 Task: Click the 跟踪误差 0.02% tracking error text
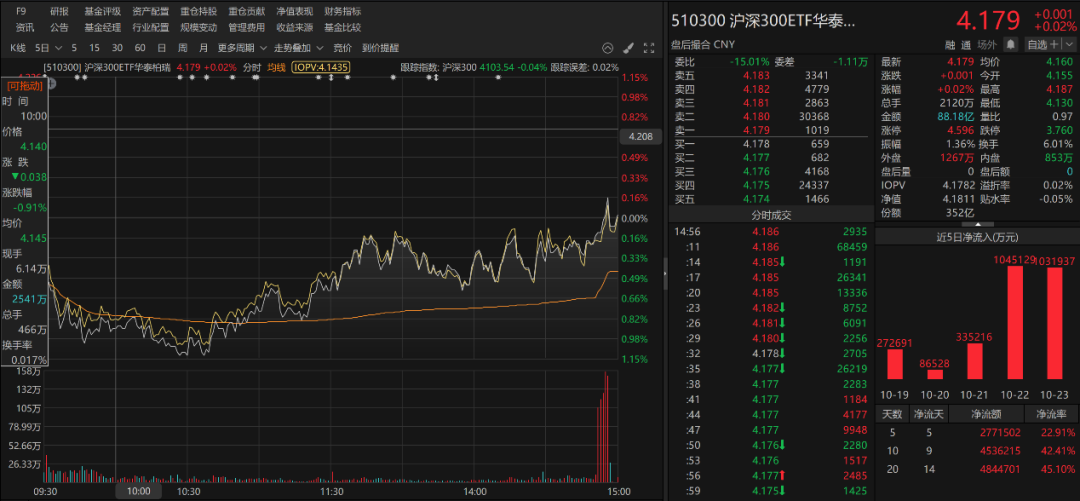(x=584, y=68)
